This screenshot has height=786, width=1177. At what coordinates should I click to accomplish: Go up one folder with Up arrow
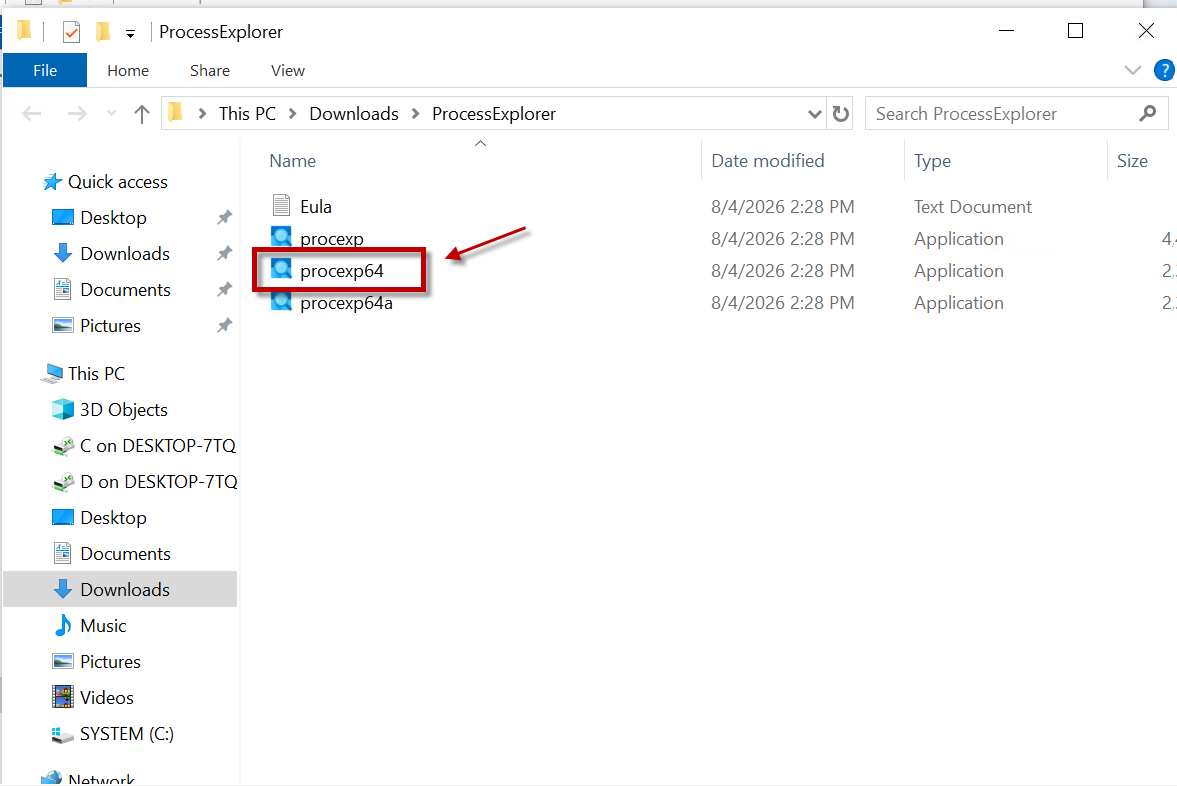click(x=141, y=114)
